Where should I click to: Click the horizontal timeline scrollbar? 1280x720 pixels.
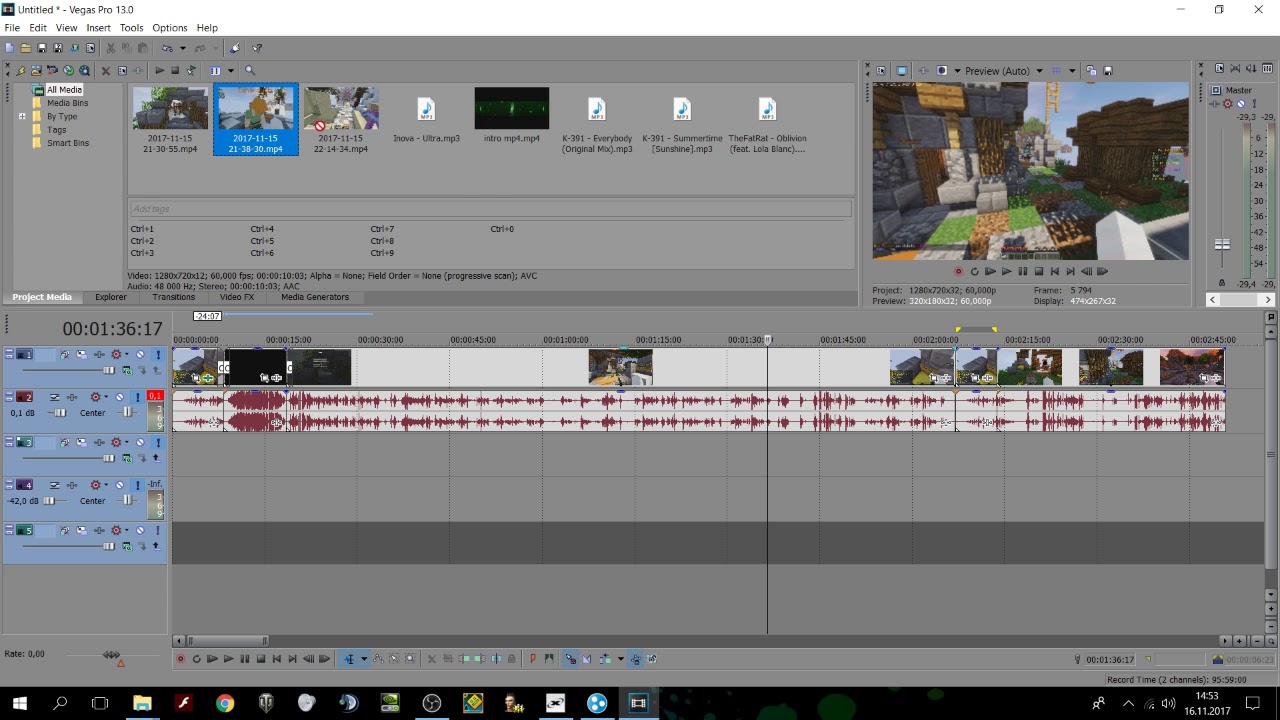point(228,641)
